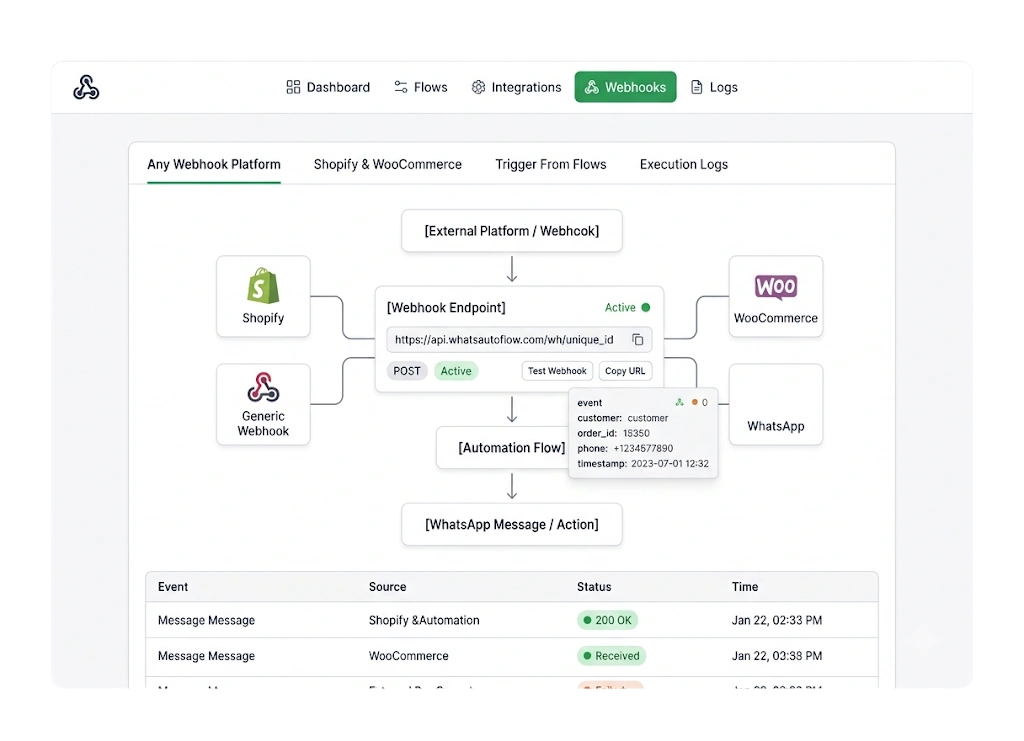The image size is (1024, 741).
Task: Select the Automation Flow node
Action: tap(503, 448)
